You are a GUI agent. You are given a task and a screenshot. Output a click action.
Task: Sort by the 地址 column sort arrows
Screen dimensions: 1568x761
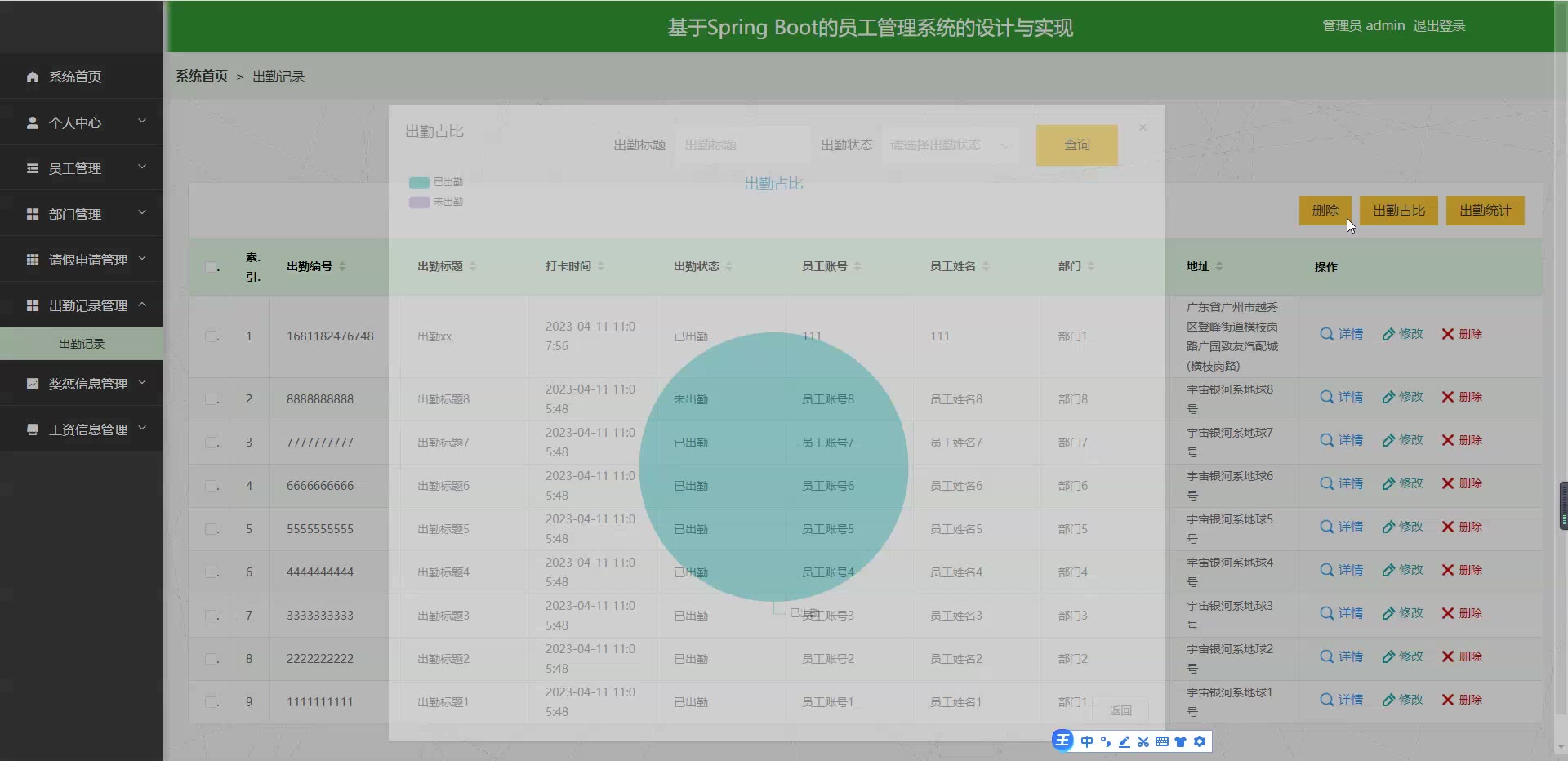pyautogui.click(x=1219, y=266)
